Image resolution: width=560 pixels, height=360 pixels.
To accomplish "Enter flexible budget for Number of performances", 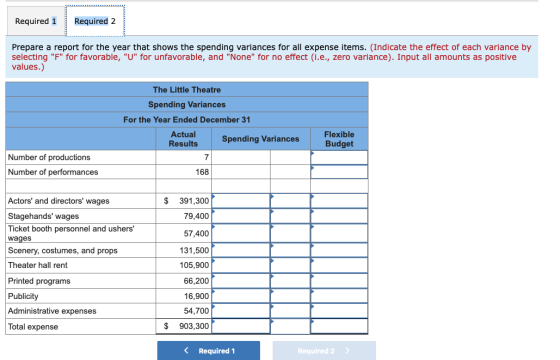I will [339, 172].
